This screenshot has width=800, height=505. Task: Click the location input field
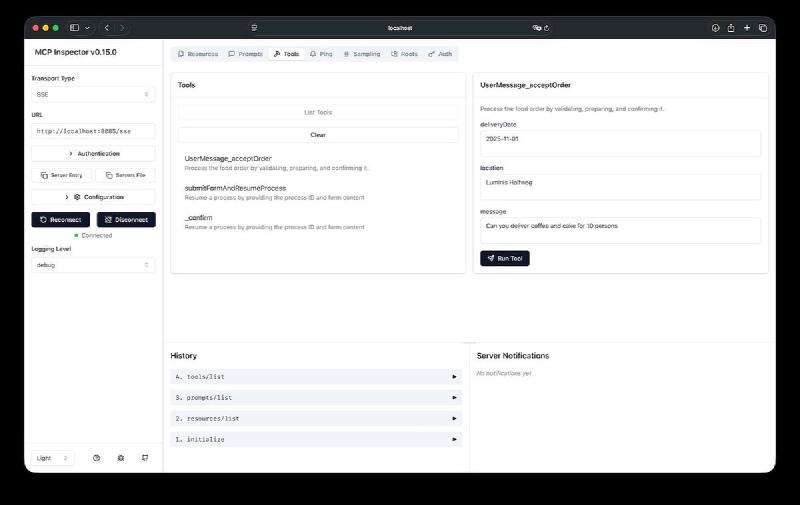coord(620,187)
